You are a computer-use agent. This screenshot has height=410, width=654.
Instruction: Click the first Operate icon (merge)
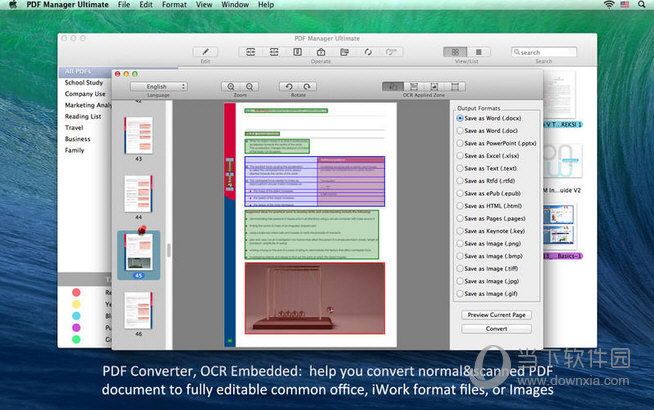pos(250,52)
